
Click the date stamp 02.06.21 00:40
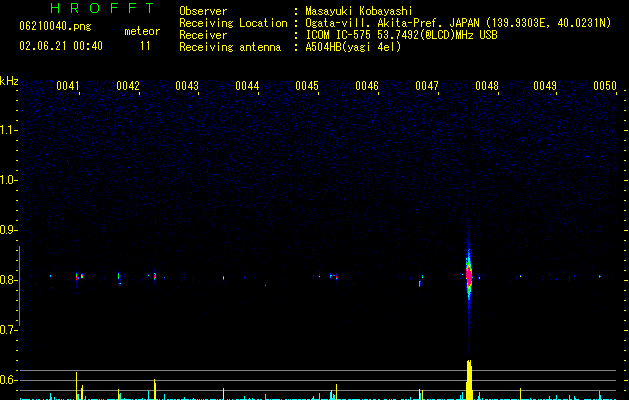point(61,46)
